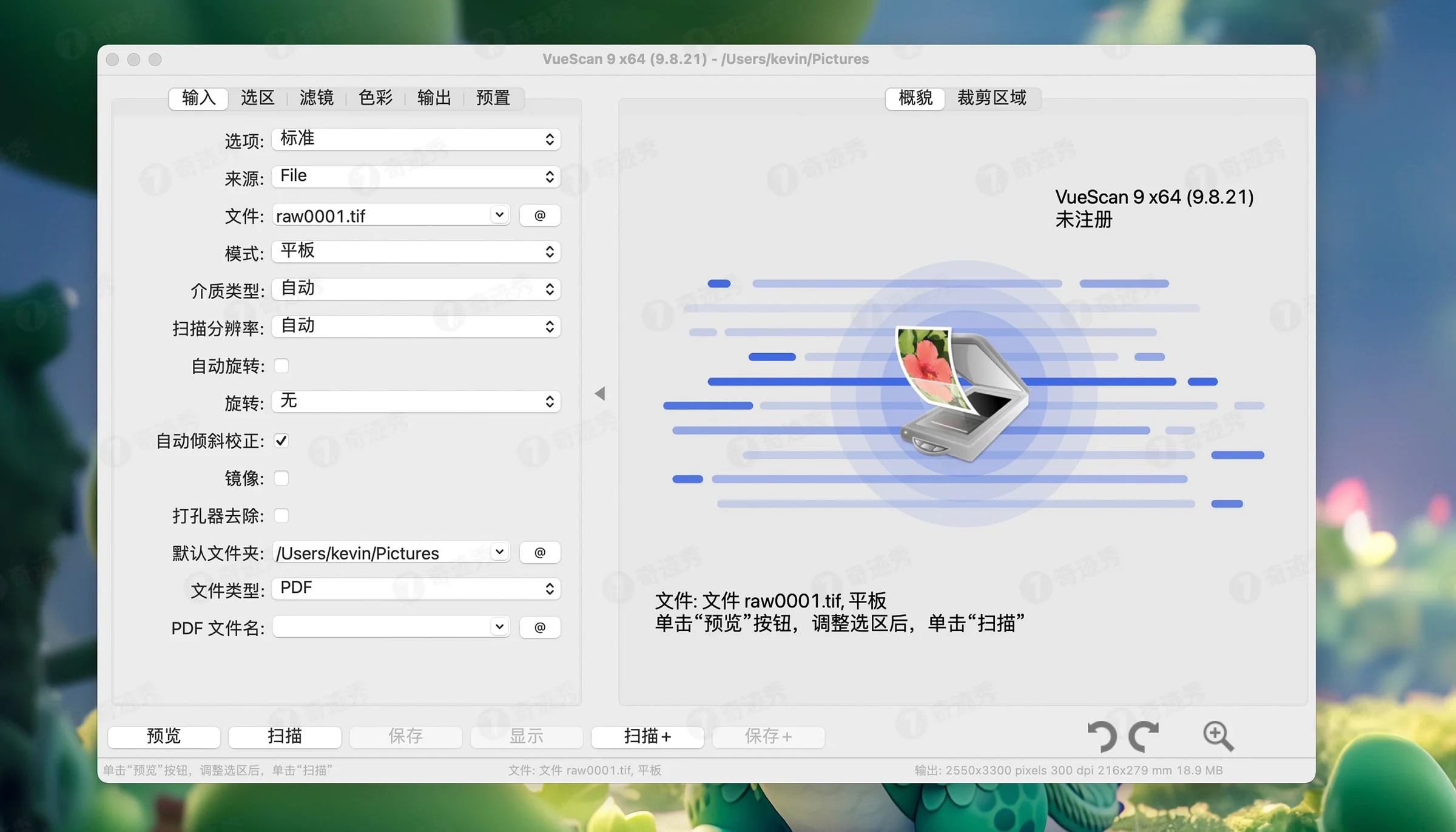Click the rotate clockwise icon
Viewport: 1456px width, 832px height.
[x=1143, y=736]
